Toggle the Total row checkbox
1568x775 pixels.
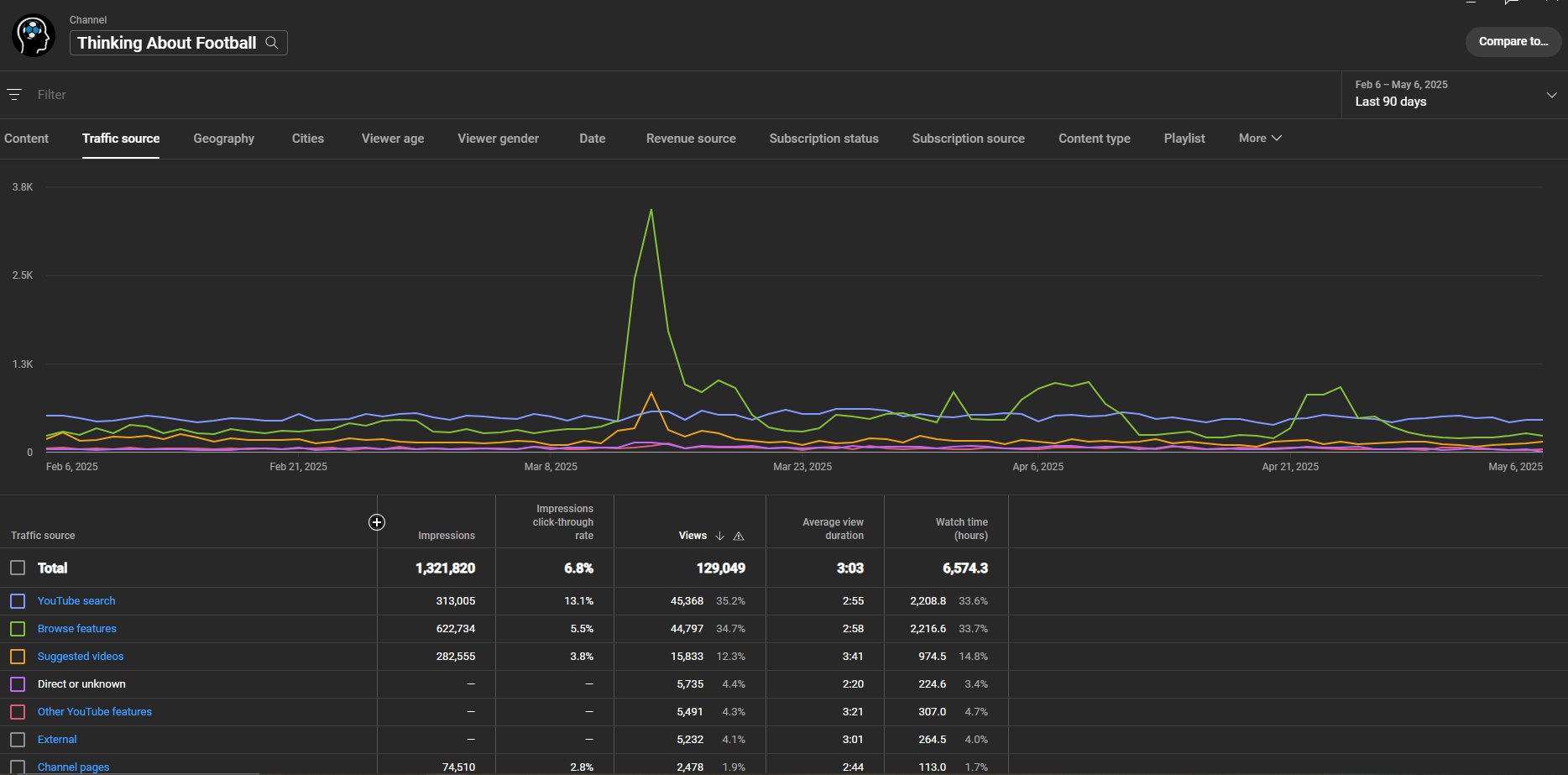pos(18,568)
